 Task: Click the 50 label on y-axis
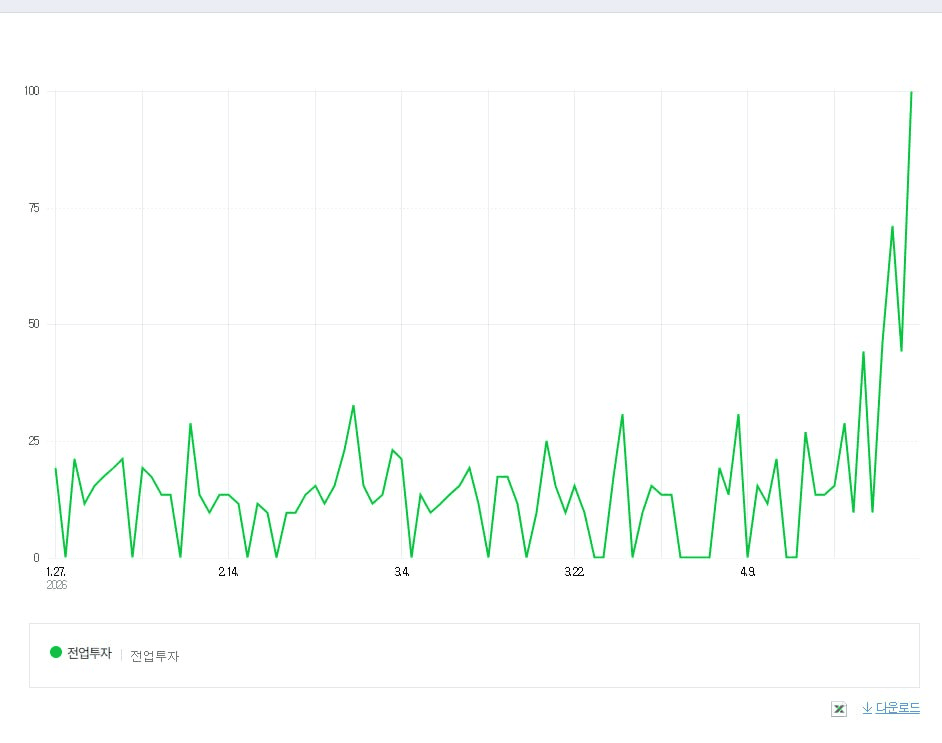tap(34, 324)
